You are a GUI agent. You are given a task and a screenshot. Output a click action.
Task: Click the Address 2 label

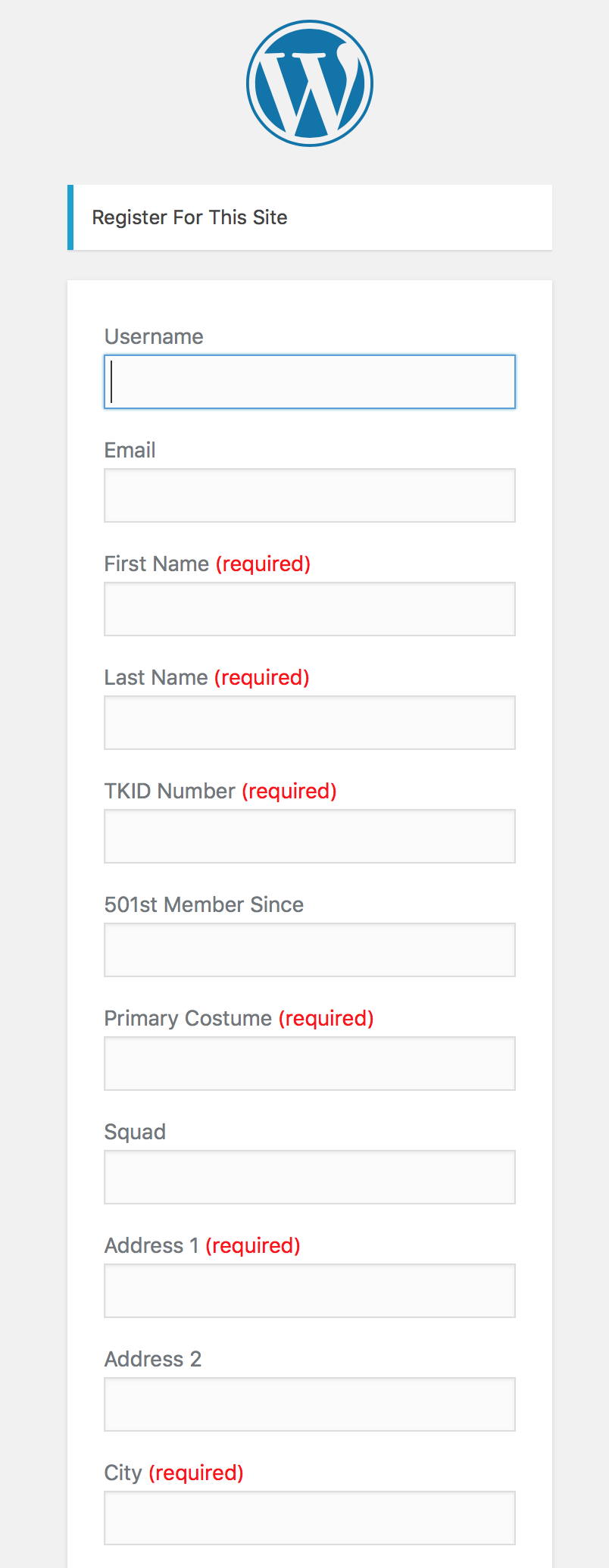tap(153, 1359)
